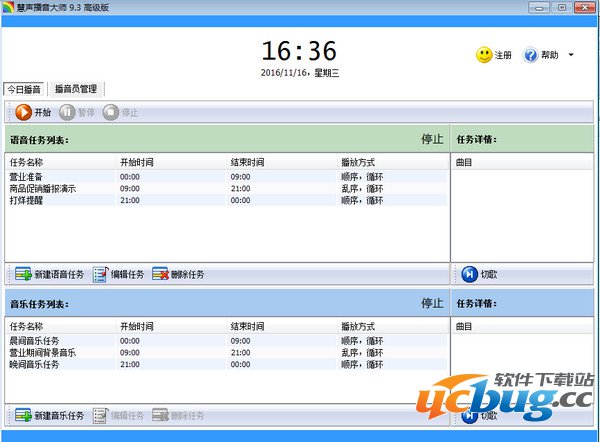
Task: Expand the dropdown arrow beside 帮助
Action: point(571,55)
